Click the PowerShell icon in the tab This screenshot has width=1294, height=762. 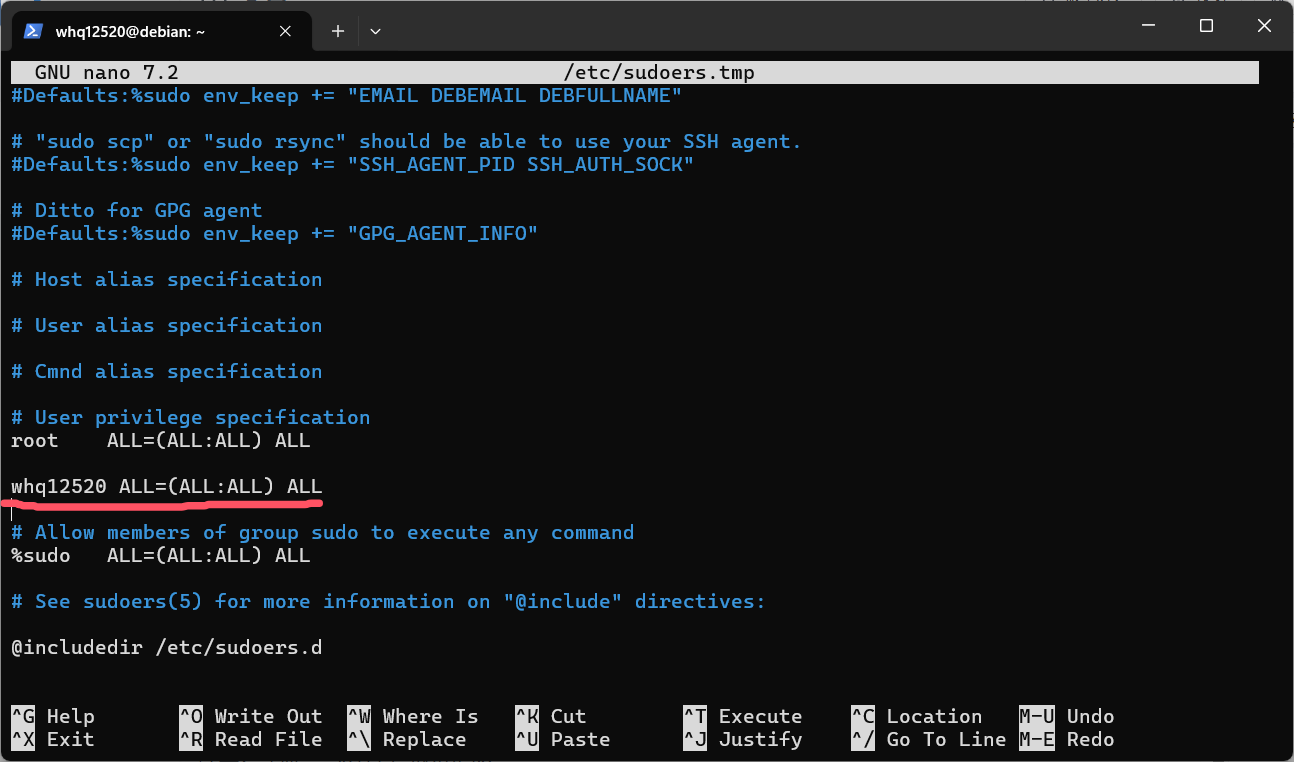click(33, 31)
